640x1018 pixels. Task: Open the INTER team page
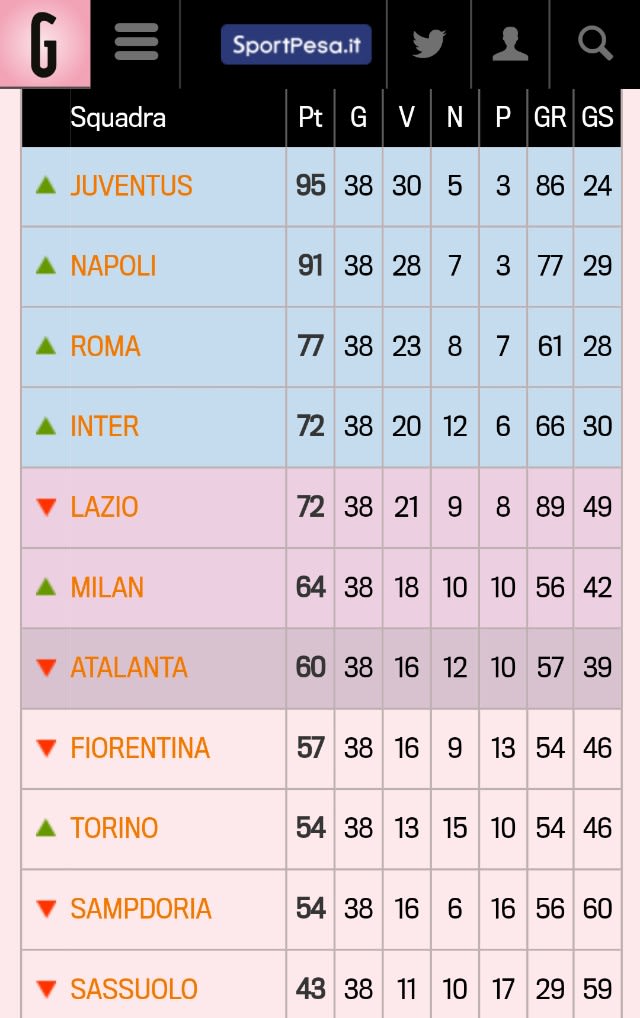tap(105, 427)
